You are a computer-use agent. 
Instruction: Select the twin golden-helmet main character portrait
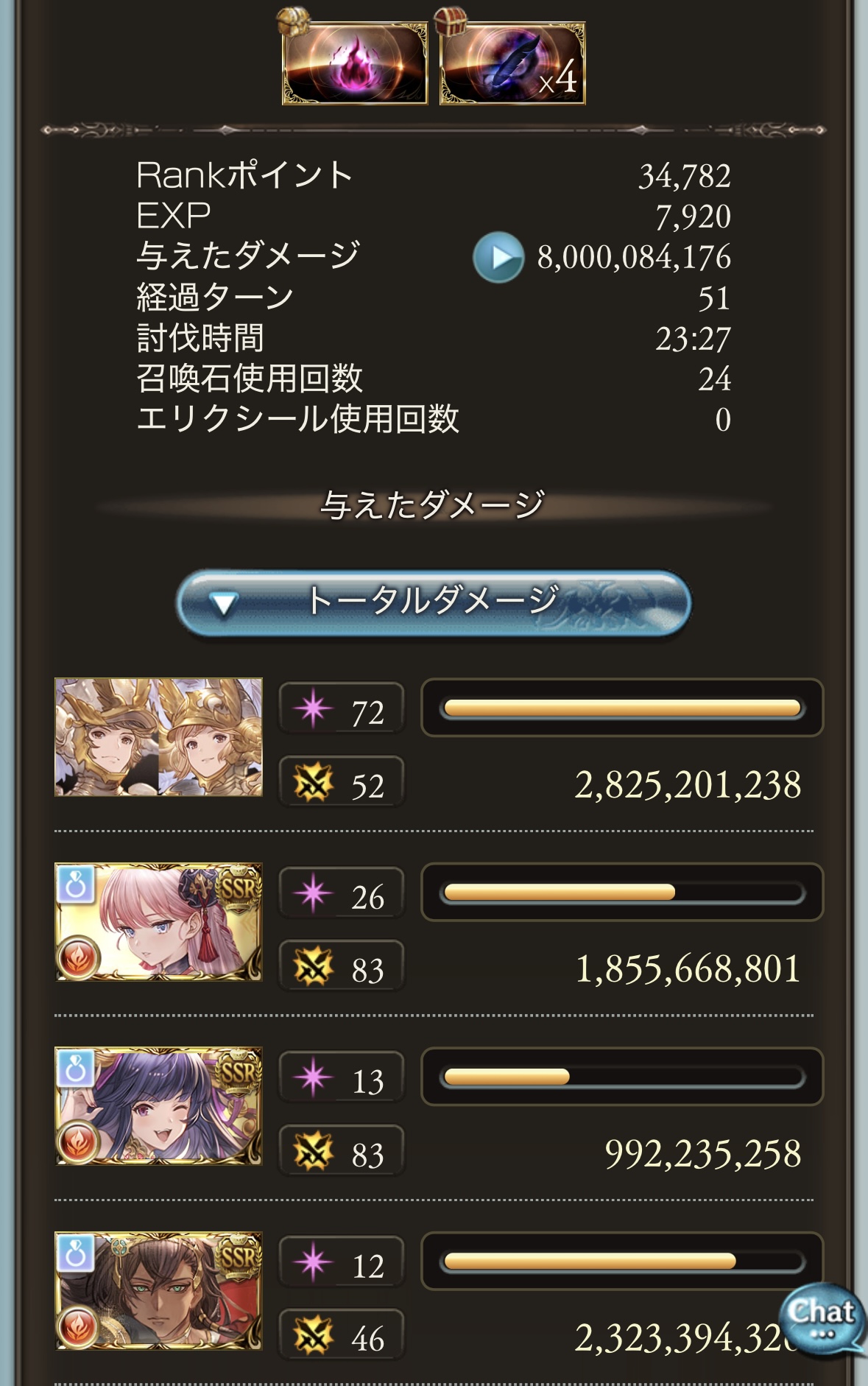pos(158,737)
